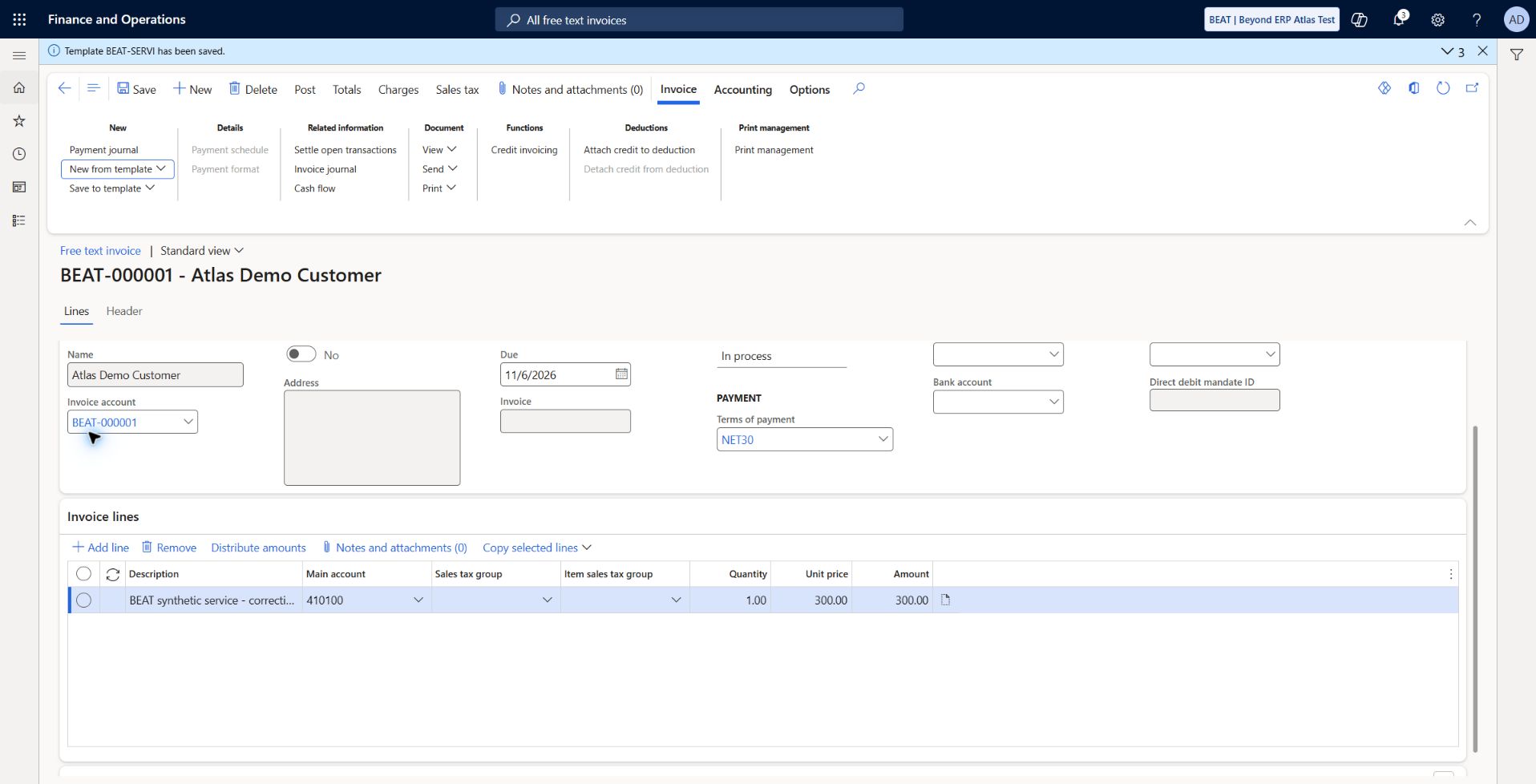The height and width of the screenshot is (784, 1536).
Task: Open the app launcher waffle icon
Action: click(x=19, y=19)
